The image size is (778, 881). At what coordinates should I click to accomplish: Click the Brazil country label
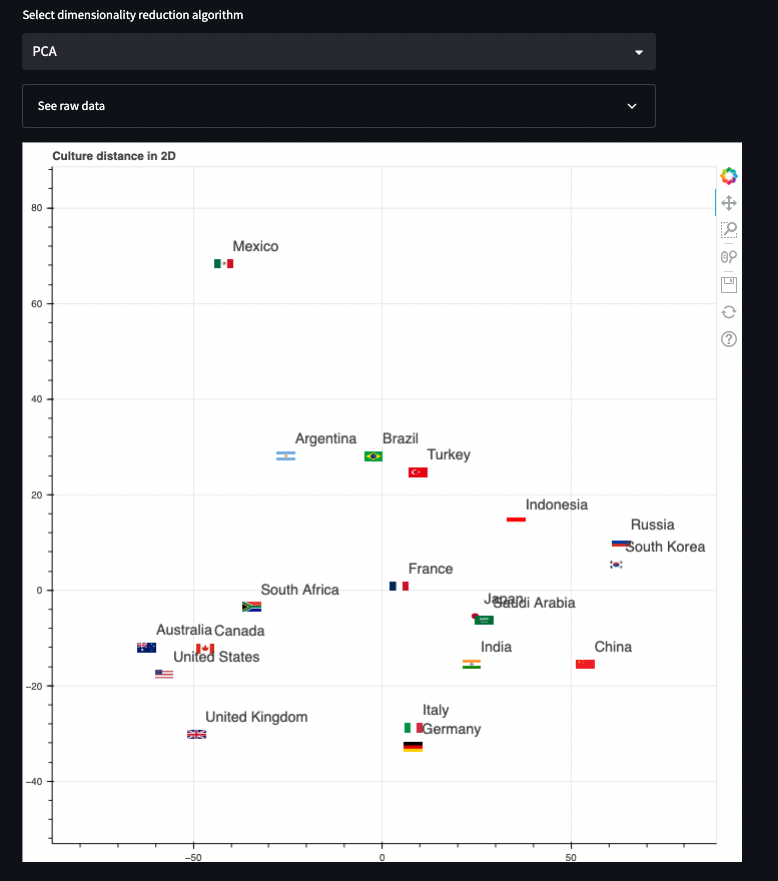(x=399, y=438)
